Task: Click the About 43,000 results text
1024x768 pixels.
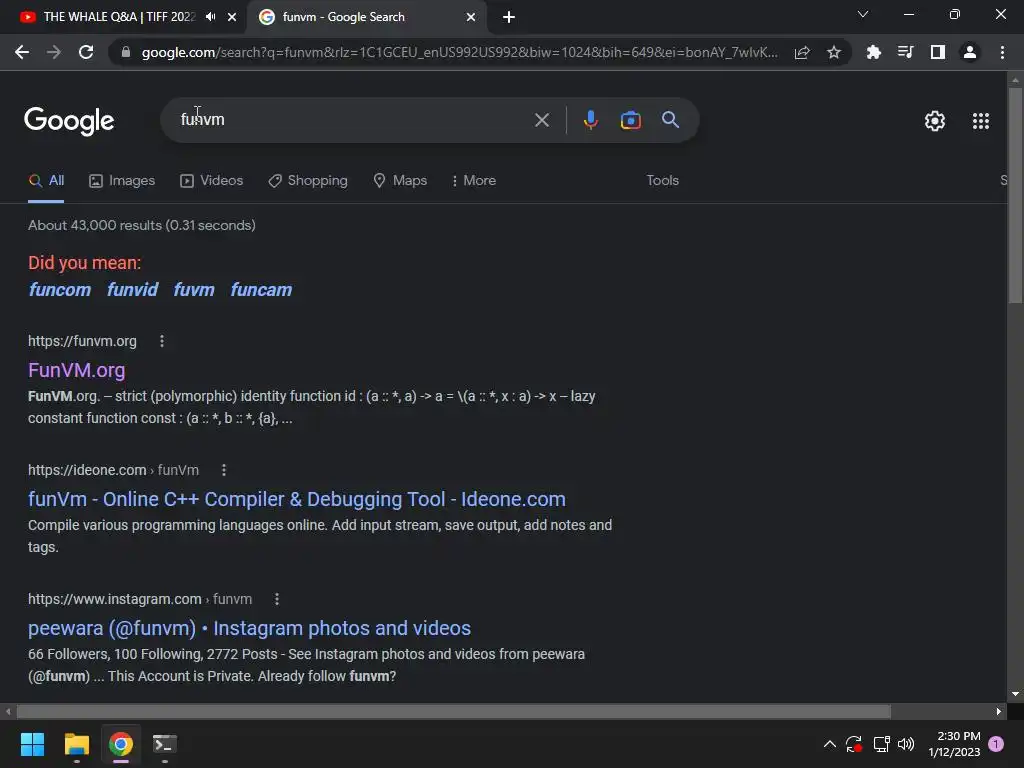Action: coord(142,225)
